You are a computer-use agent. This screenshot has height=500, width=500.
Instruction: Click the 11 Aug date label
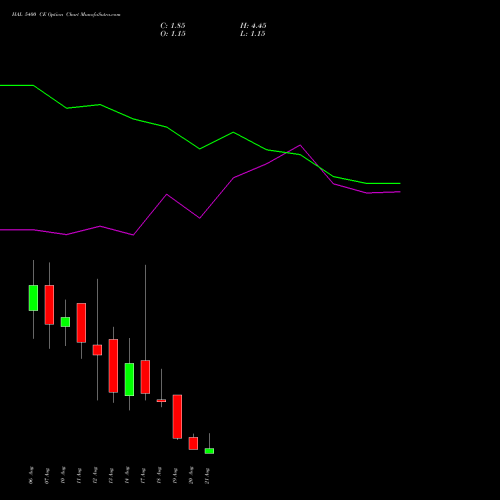click(79, 475)
